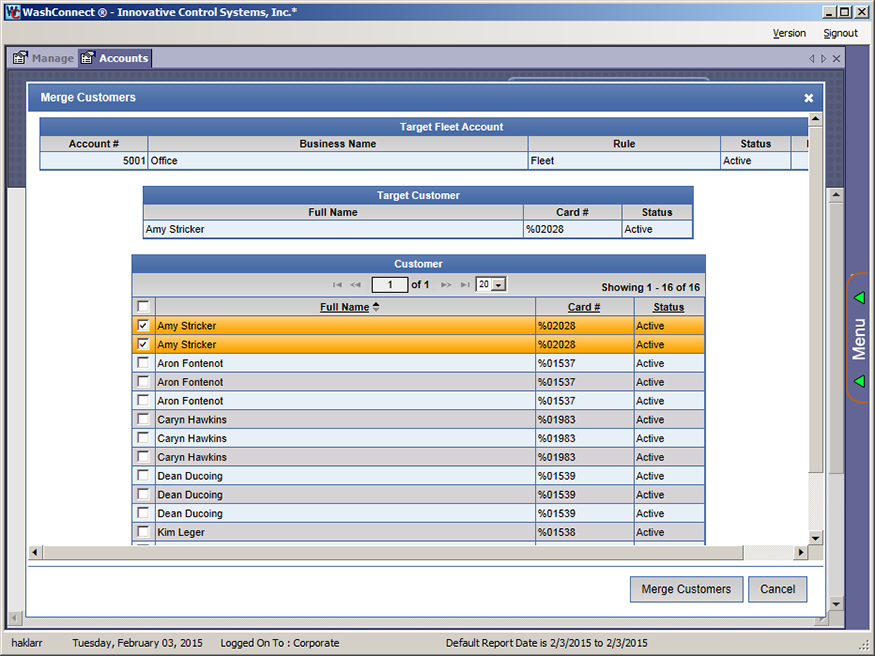Jump to last page of customer list
875x656 pixels.
click(x=464, y=285)
